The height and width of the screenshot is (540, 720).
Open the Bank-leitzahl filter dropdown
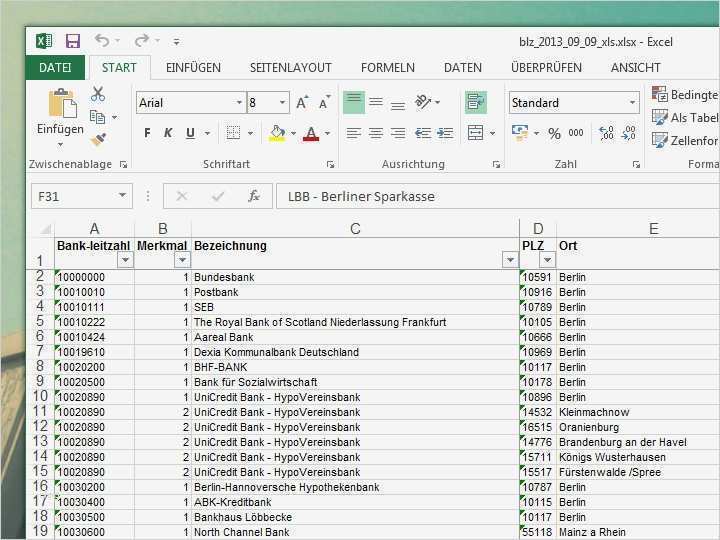(125, 260)
